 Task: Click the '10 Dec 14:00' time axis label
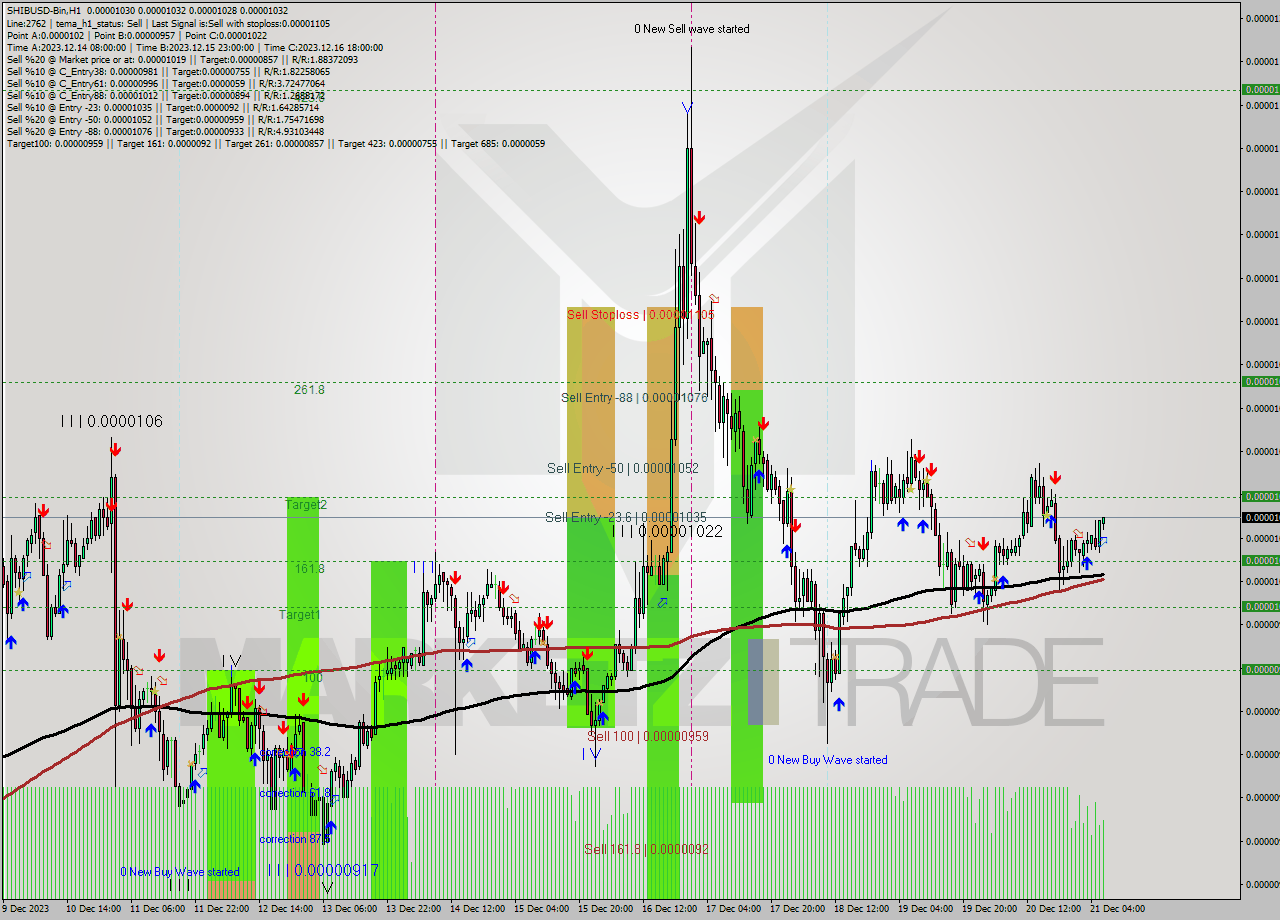point(93,909)
